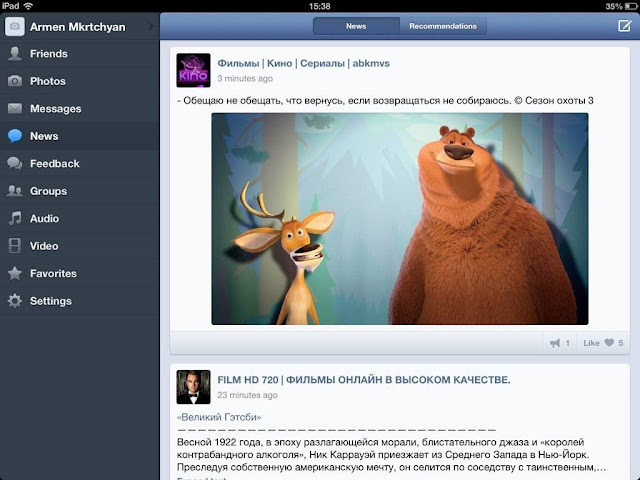Viewport: 640px width, 480px height.
Task: Go to Settings in the sidebar
Action: pos(80,301)
